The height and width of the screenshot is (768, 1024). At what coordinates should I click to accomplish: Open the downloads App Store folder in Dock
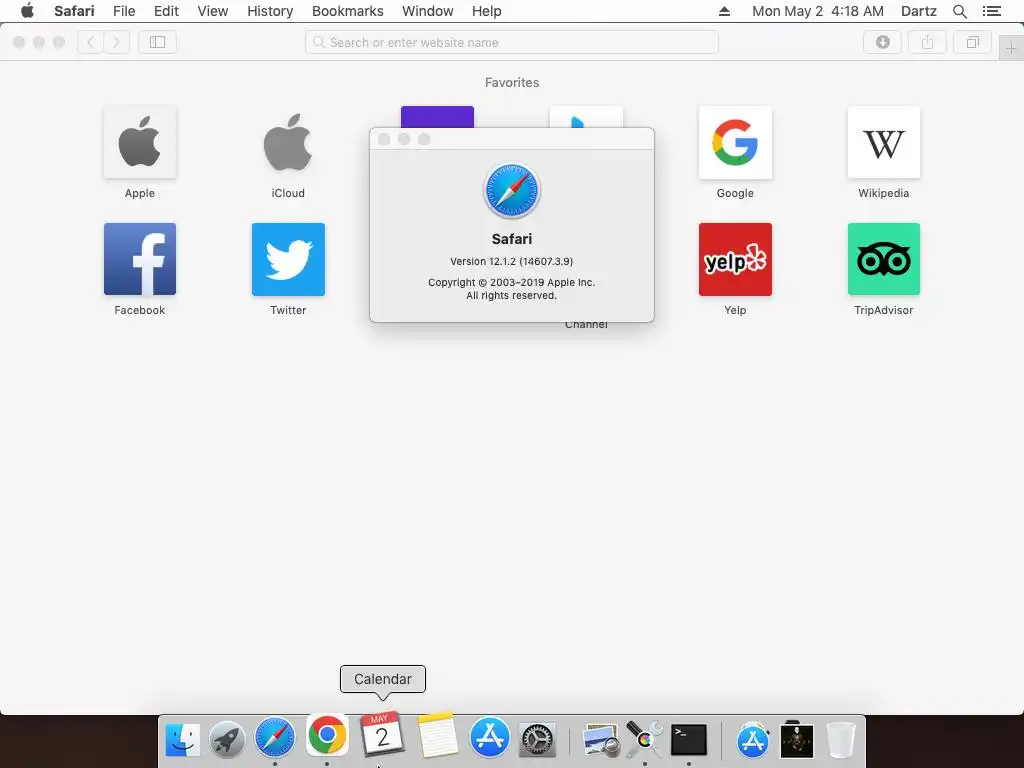tap(753, 741)
